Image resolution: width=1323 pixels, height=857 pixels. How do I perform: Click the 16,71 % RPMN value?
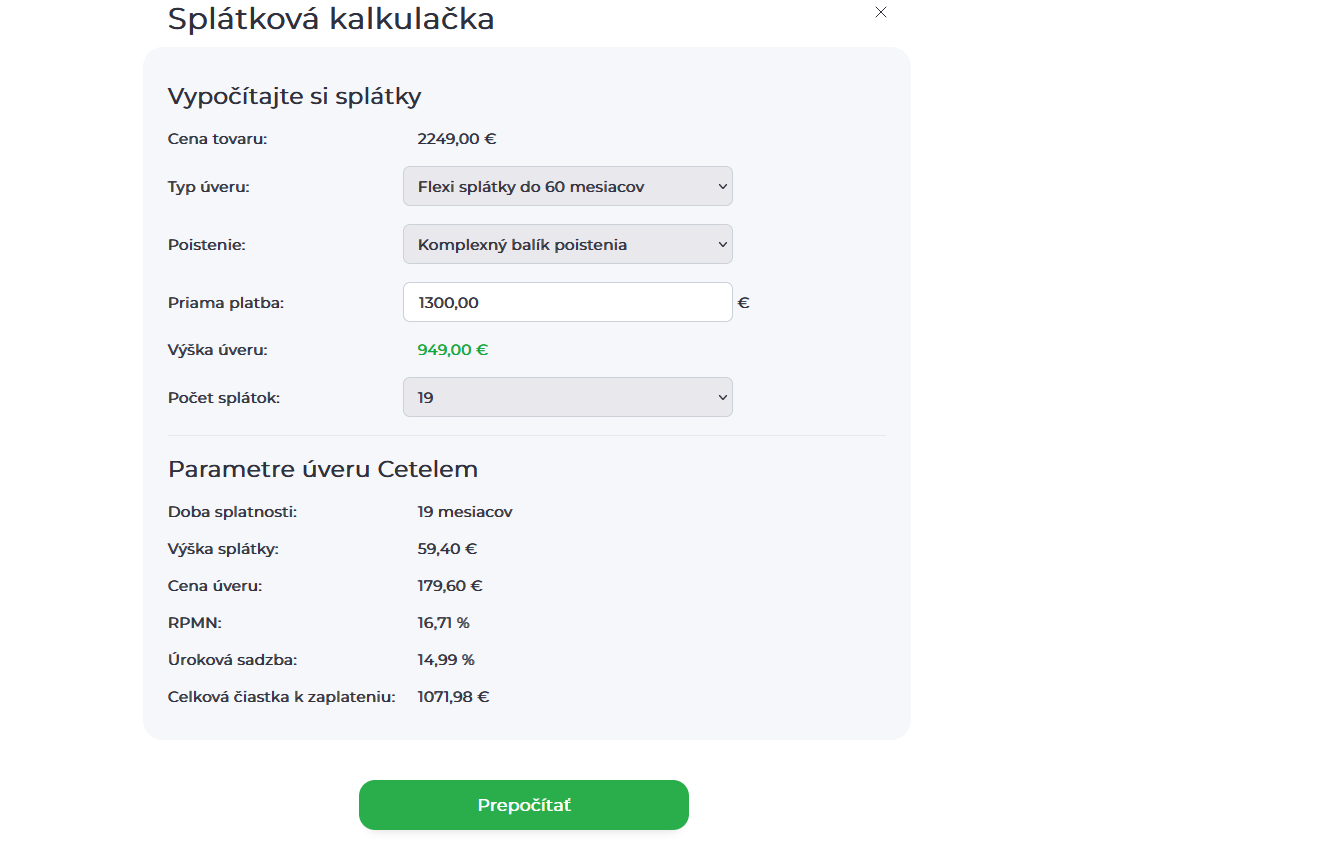click(x=443, y=623)
